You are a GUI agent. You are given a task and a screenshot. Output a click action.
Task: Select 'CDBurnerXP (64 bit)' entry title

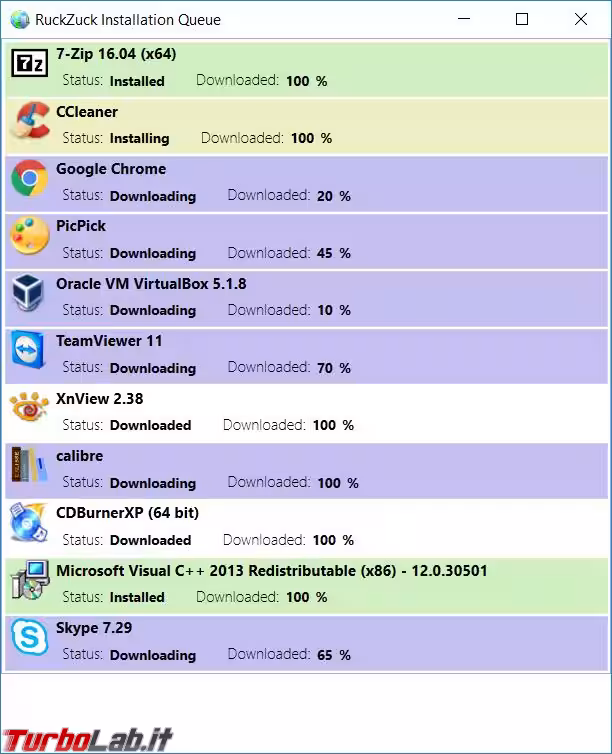(127, 513)
